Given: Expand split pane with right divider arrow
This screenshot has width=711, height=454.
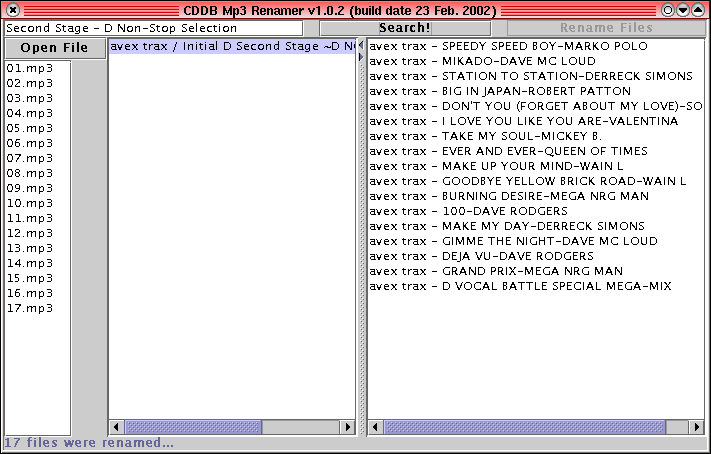Looking at the screenshot, I should [x=361, y=57].
